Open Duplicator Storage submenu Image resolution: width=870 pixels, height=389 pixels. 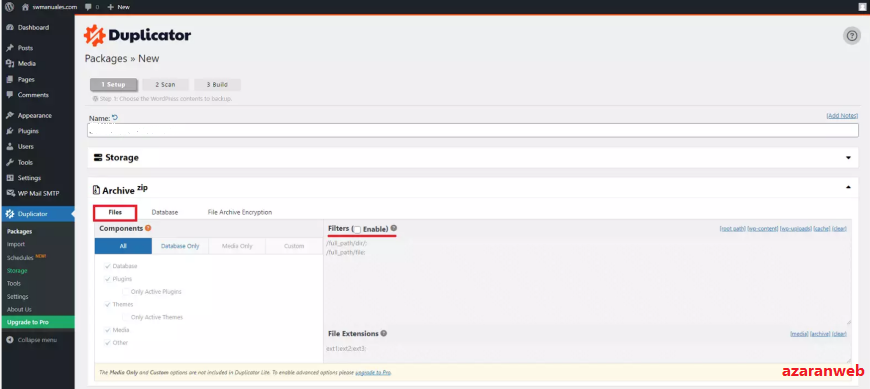(17, 271)
